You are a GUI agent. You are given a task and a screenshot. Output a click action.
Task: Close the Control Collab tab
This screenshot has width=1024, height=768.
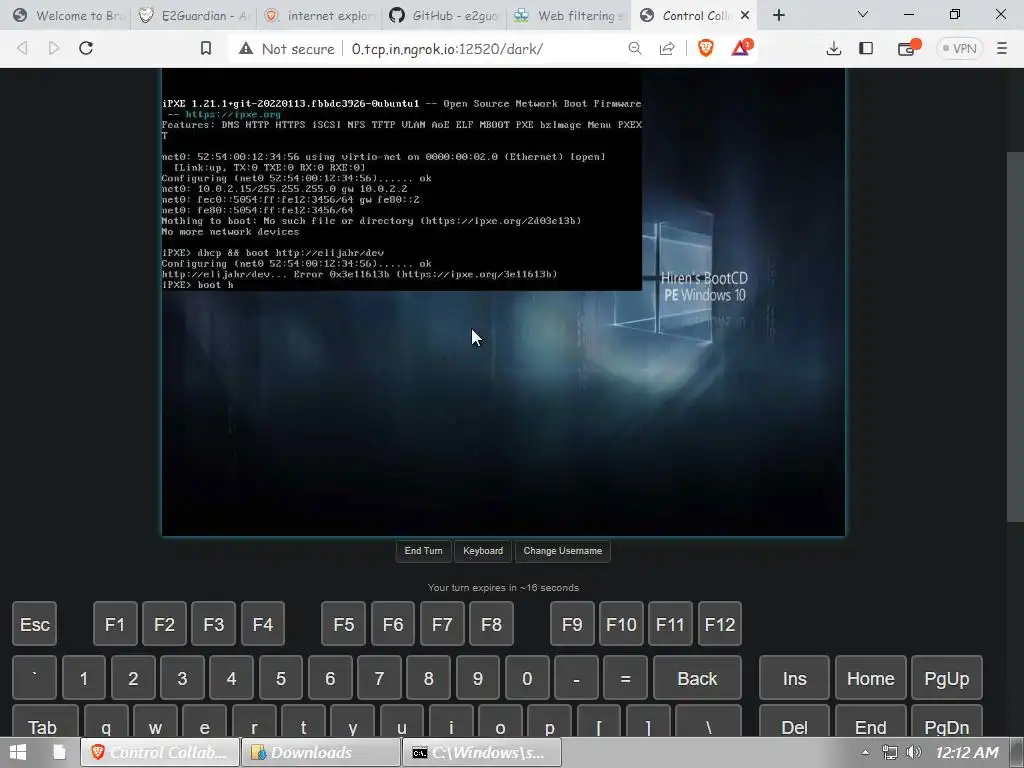pyautogui.click(x=744, y=15)
